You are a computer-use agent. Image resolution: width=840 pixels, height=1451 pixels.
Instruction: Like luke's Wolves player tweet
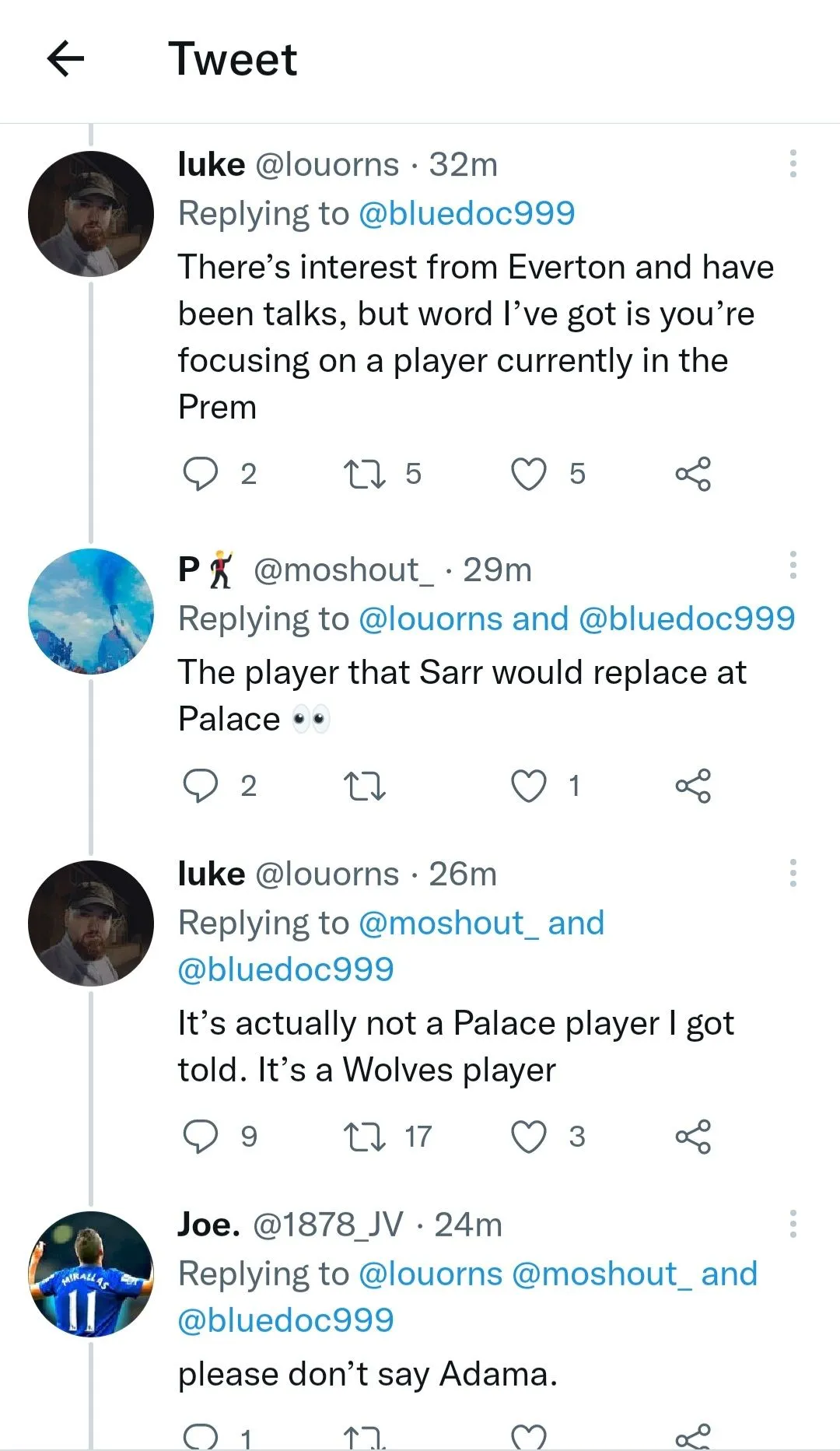coord(529,1137)
